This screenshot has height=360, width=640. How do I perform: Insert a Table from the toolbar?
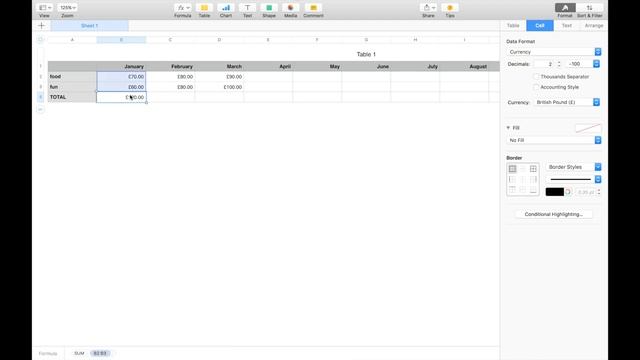(204, 8)
